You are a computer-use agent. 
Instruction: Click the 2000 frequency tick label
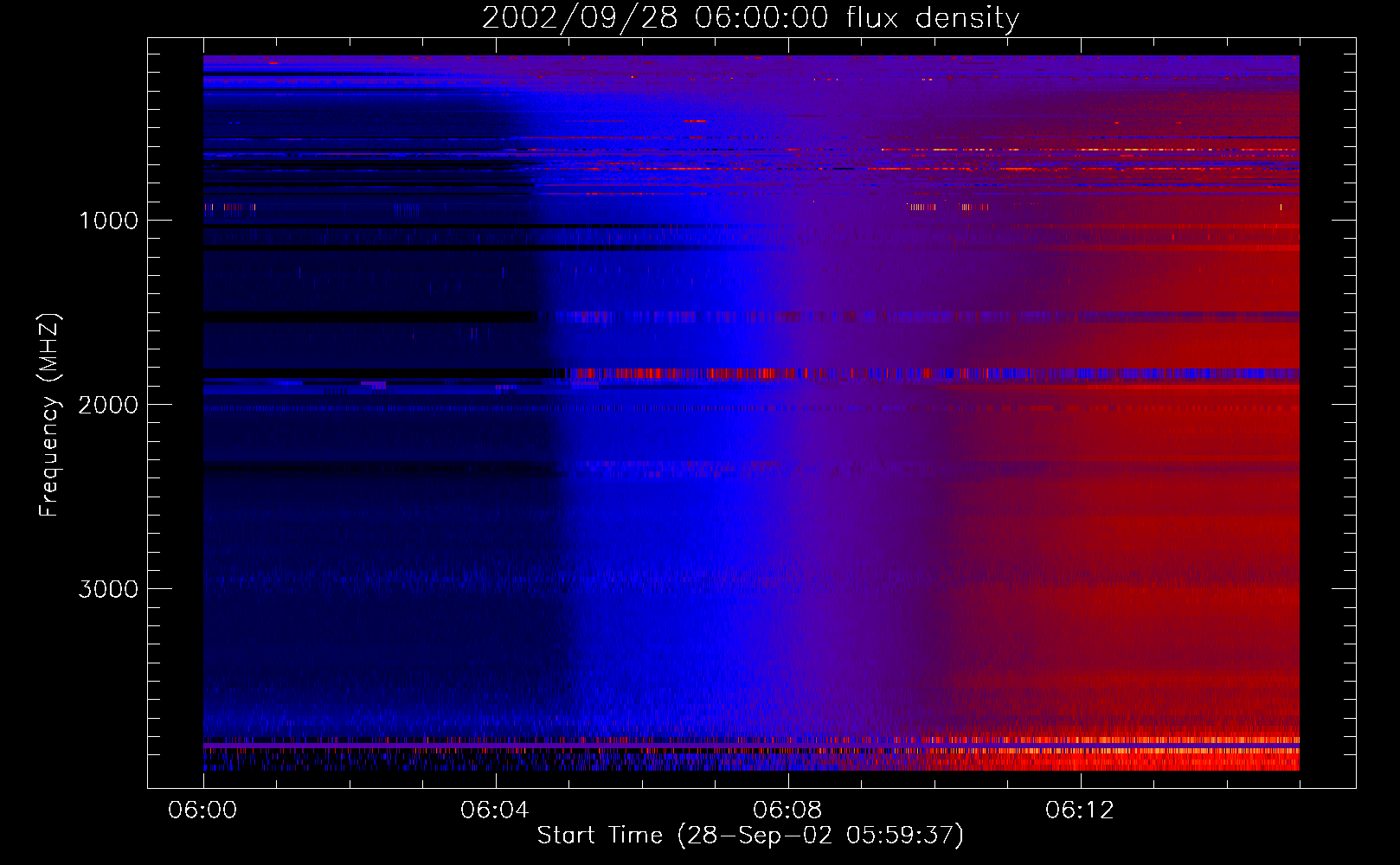[108, 405]
